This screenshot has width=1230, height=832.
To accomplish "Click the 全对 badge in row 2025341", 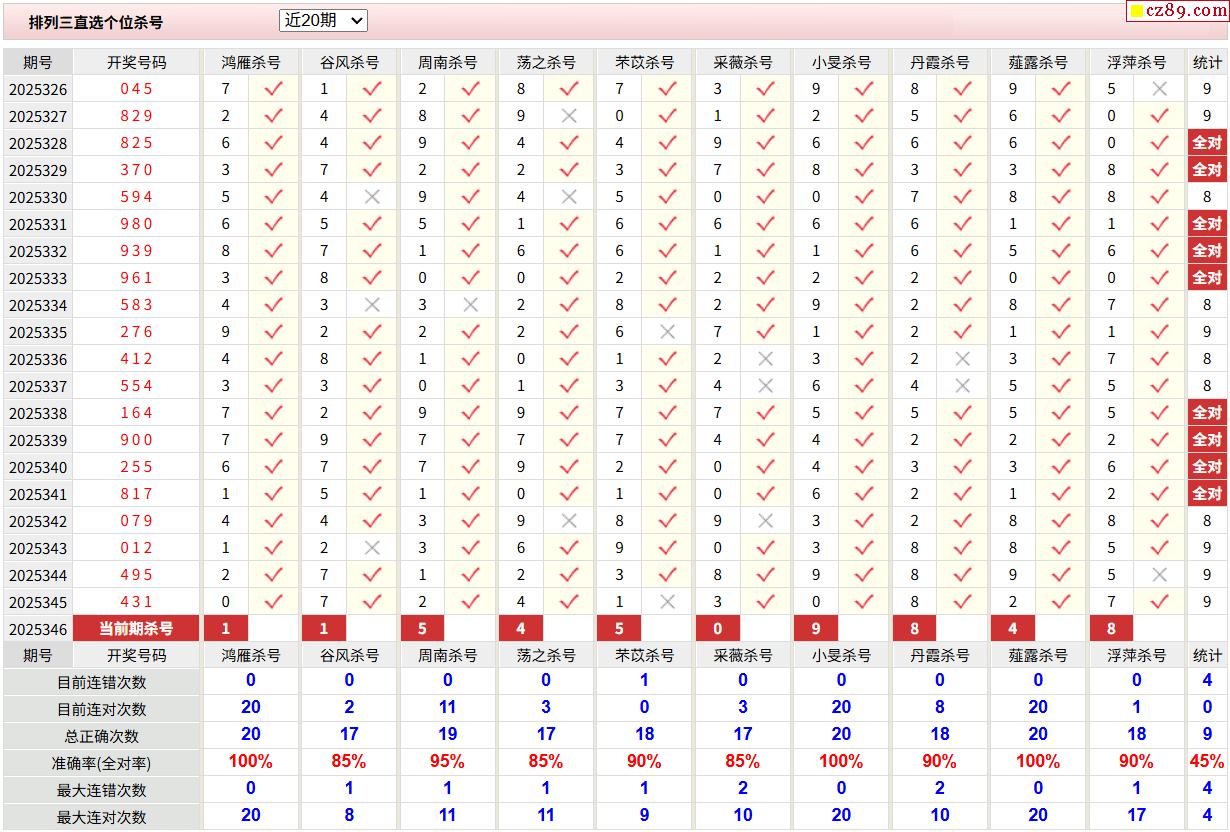I will point(1207,494).
